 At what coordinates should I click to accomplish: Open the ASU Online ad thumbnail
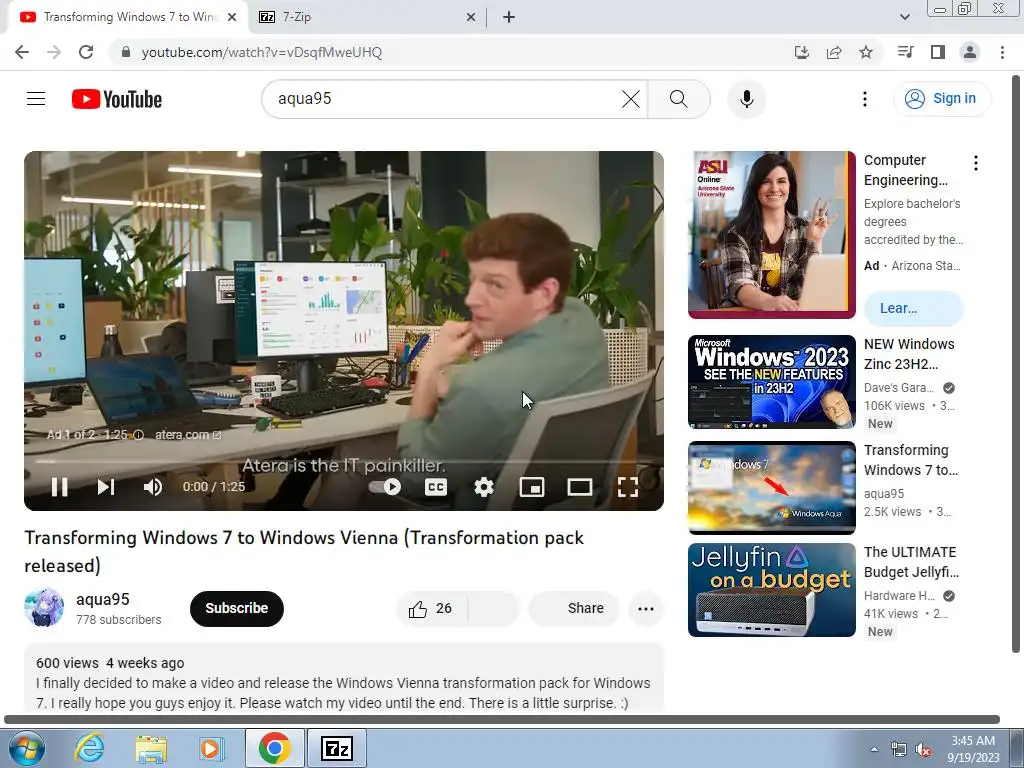click(x=771, y=235)
